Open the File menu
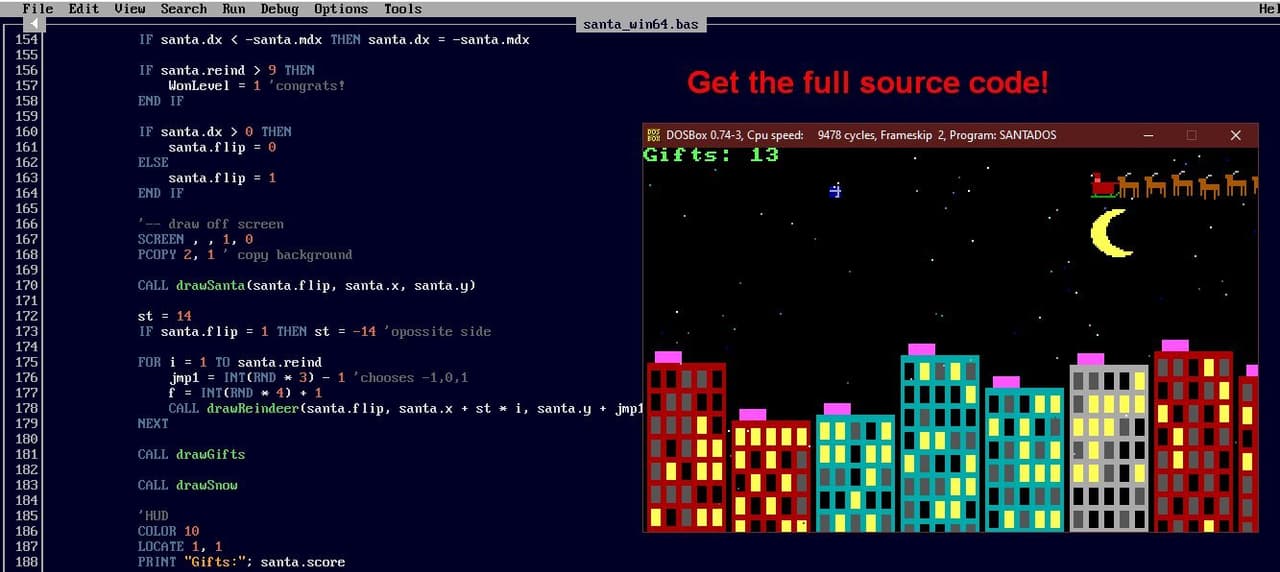 38,9
